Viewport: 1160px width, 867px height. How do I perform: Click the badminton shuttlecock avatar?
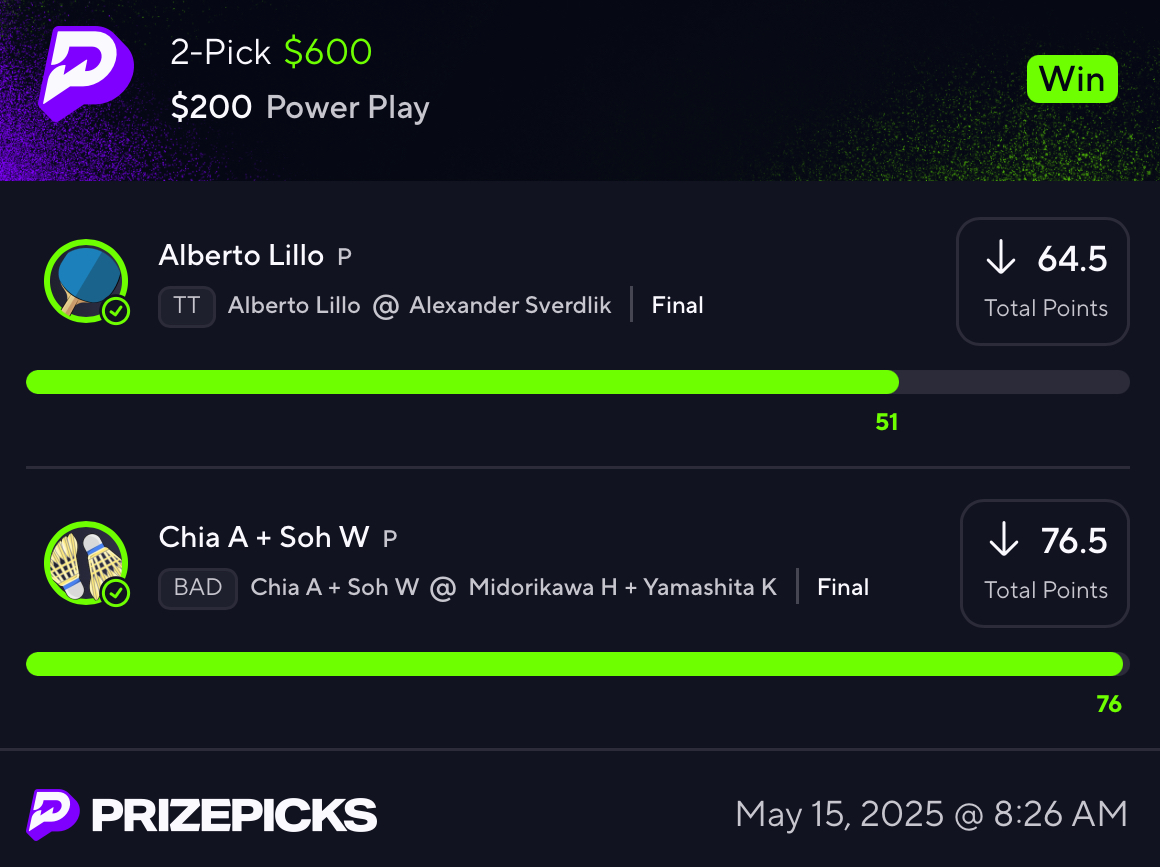click(x=86, y=563)
